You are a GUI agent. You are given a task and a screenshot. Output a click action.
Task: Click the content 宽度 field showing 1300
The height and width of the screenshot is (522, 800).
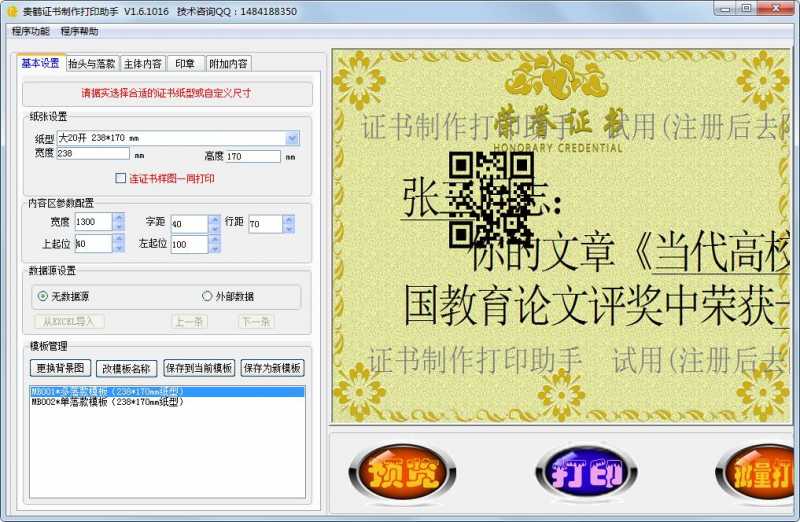tap(93, 222)
